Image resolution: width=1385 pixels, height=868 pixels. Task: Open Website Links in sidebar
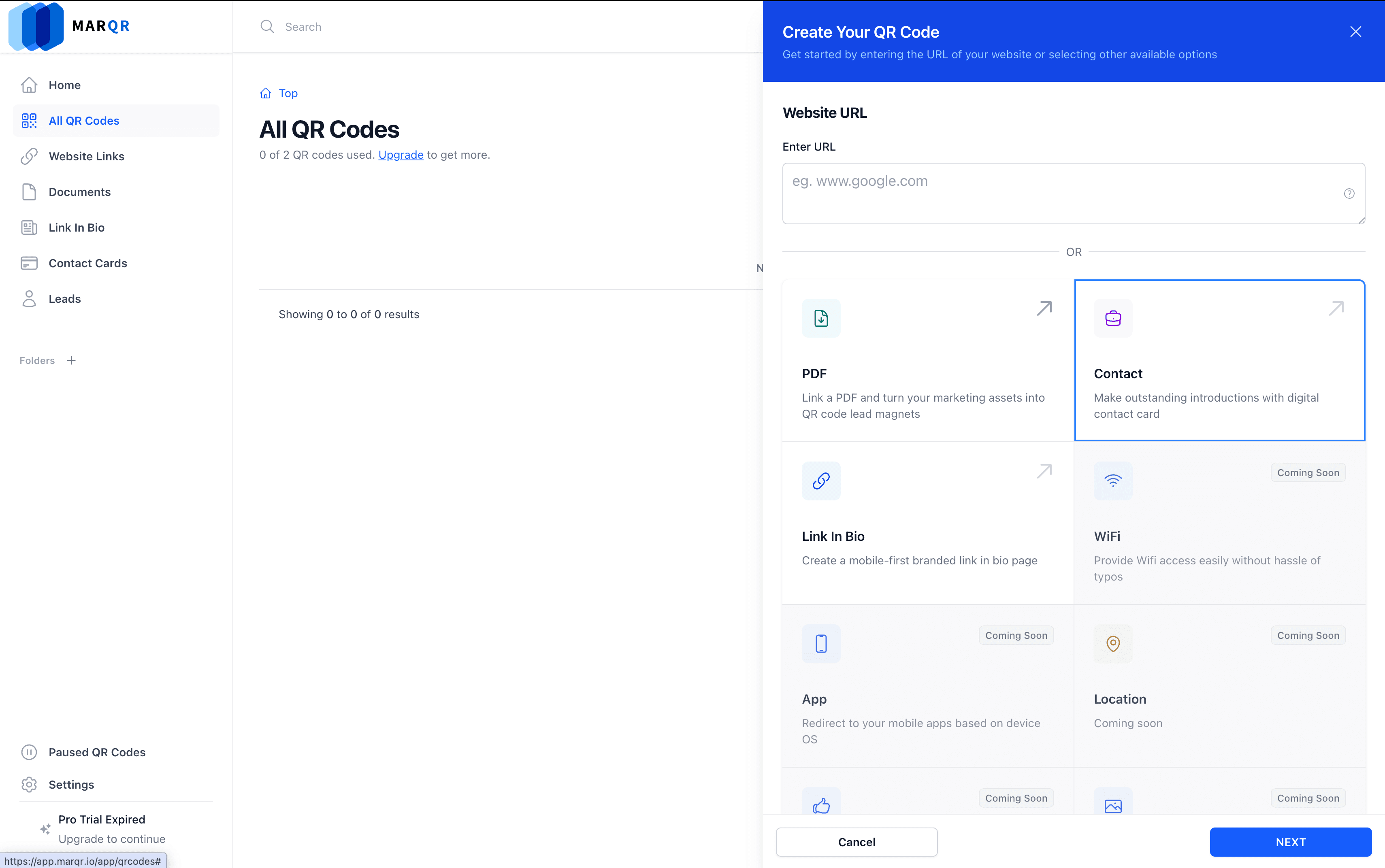click(86, 156)
